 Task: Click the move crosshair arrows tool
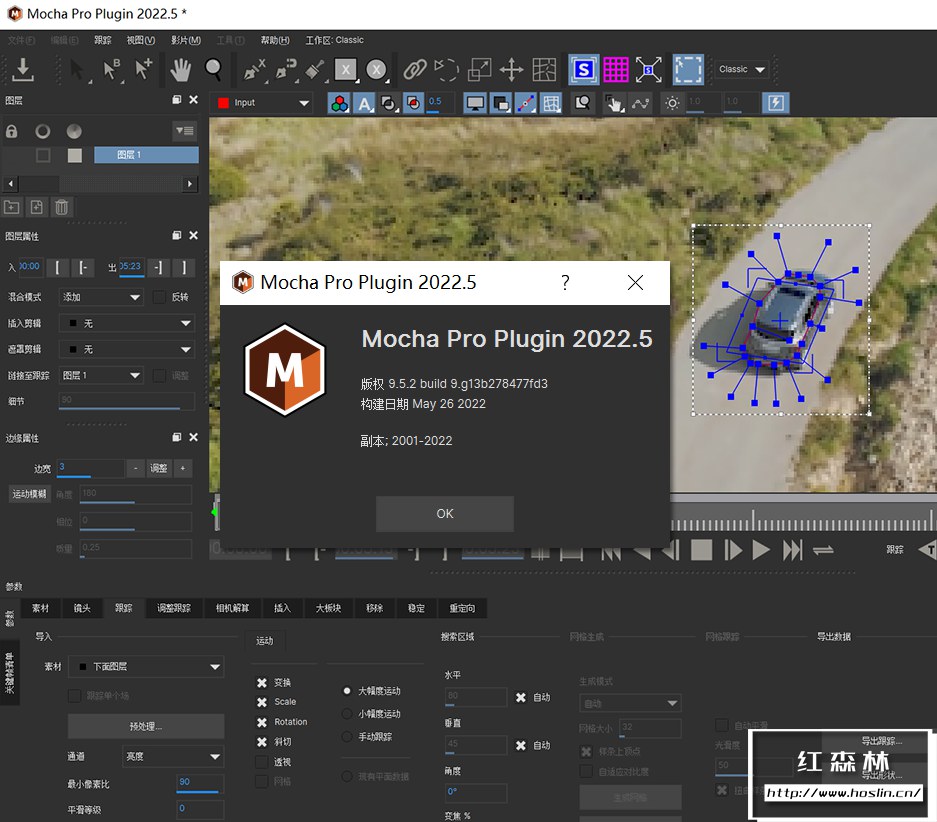coord(511,69)
